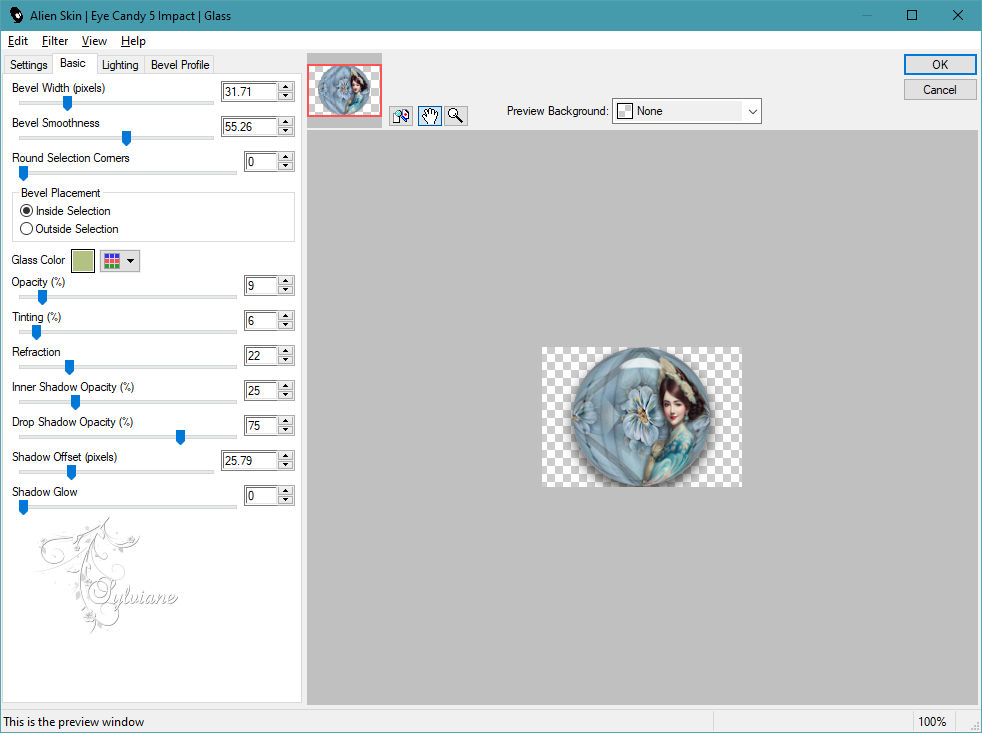Click the Tinting value field
Image resolution: width=982 pixels, height=733 pixels.
[x=261, y=321]
